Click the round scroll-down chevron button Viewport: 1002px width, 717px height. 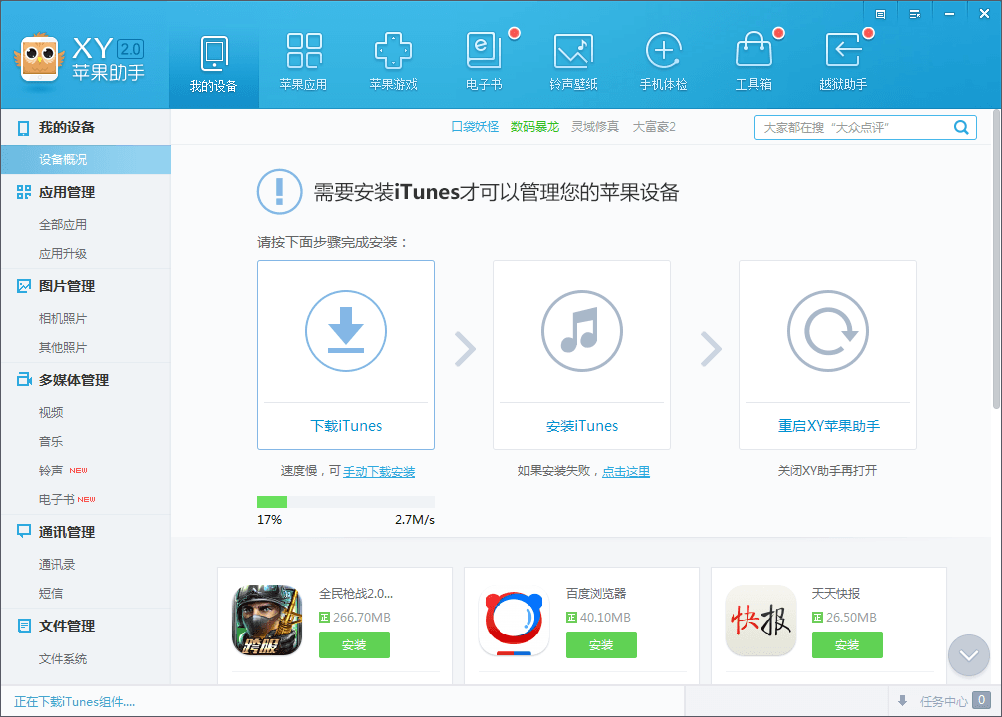click(x=968, y=655)
